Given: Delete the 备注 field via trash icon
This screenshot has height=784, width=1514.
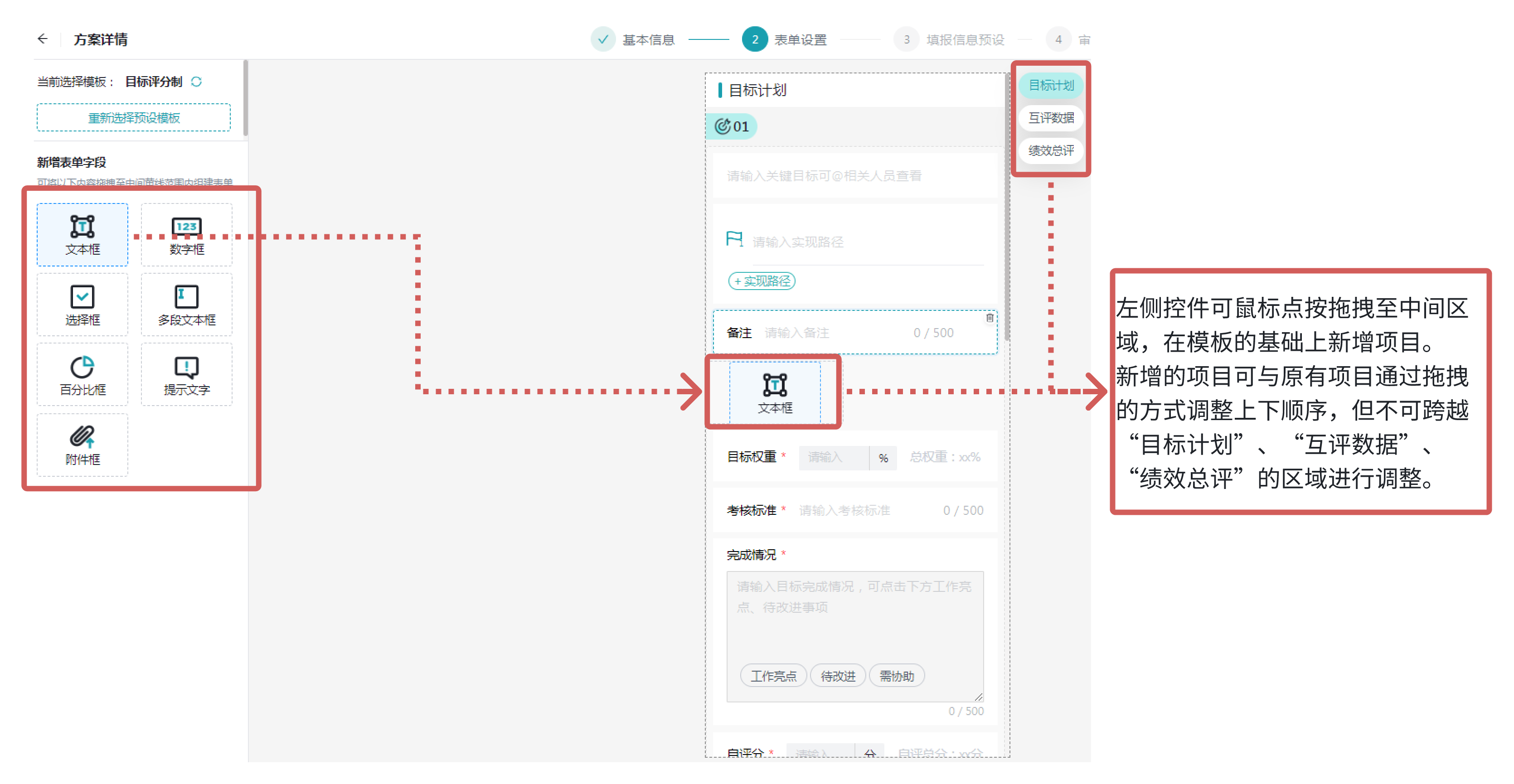Looking at the screenshot, I should [x=990, y=318].
